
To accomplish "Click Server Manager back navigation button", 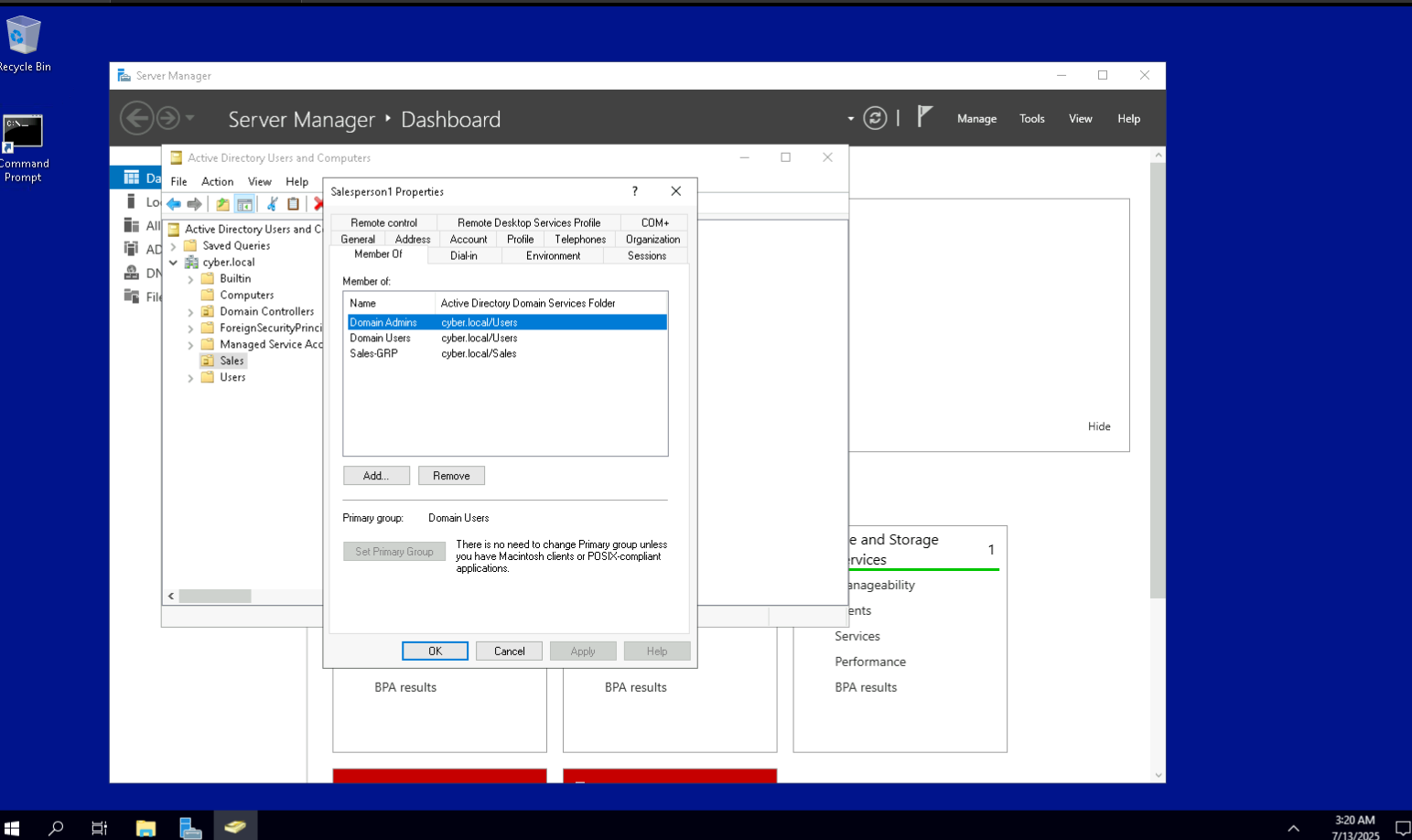I will [137, 118].
